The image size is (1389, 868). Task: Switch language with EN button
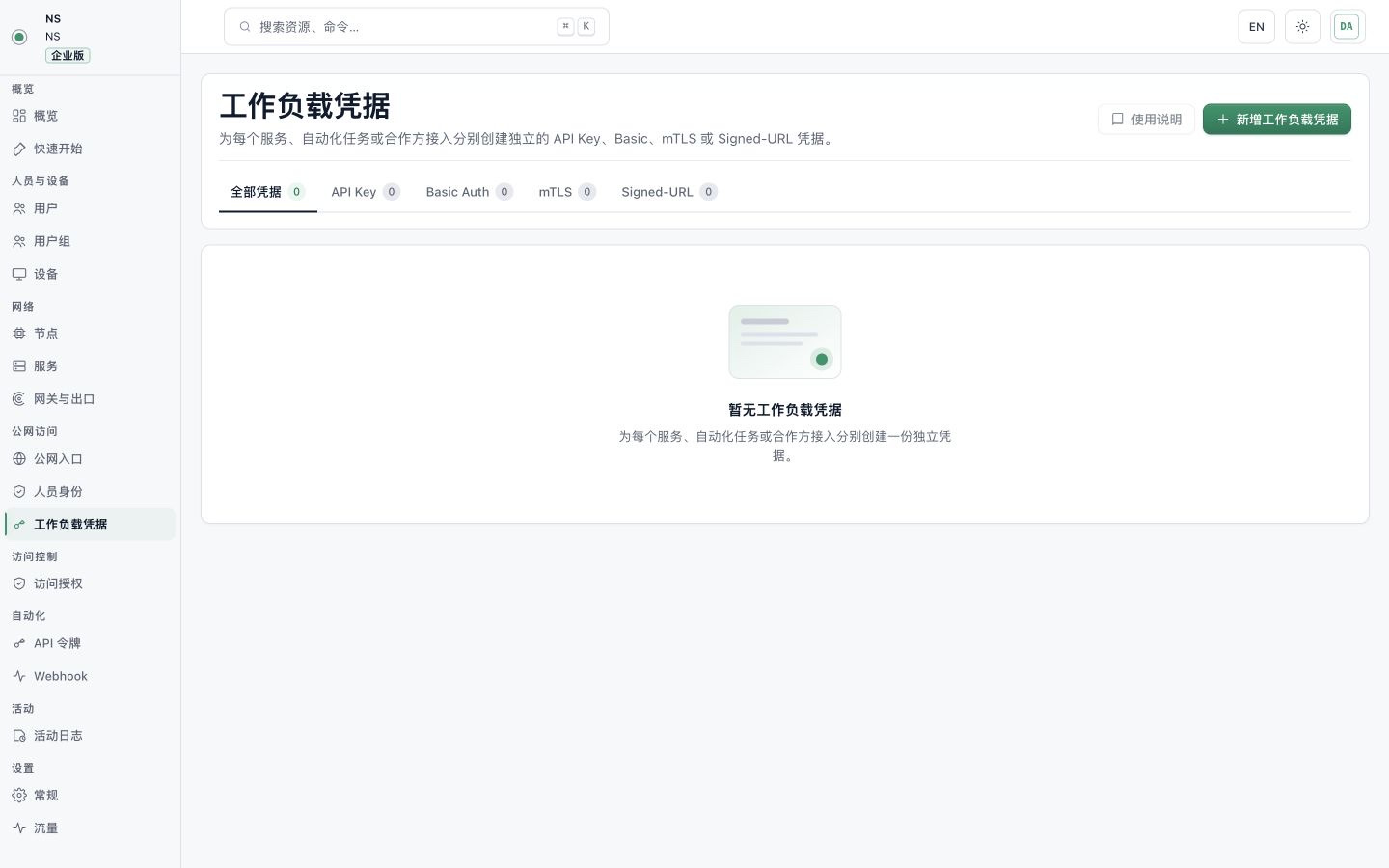click(1256, 27)
